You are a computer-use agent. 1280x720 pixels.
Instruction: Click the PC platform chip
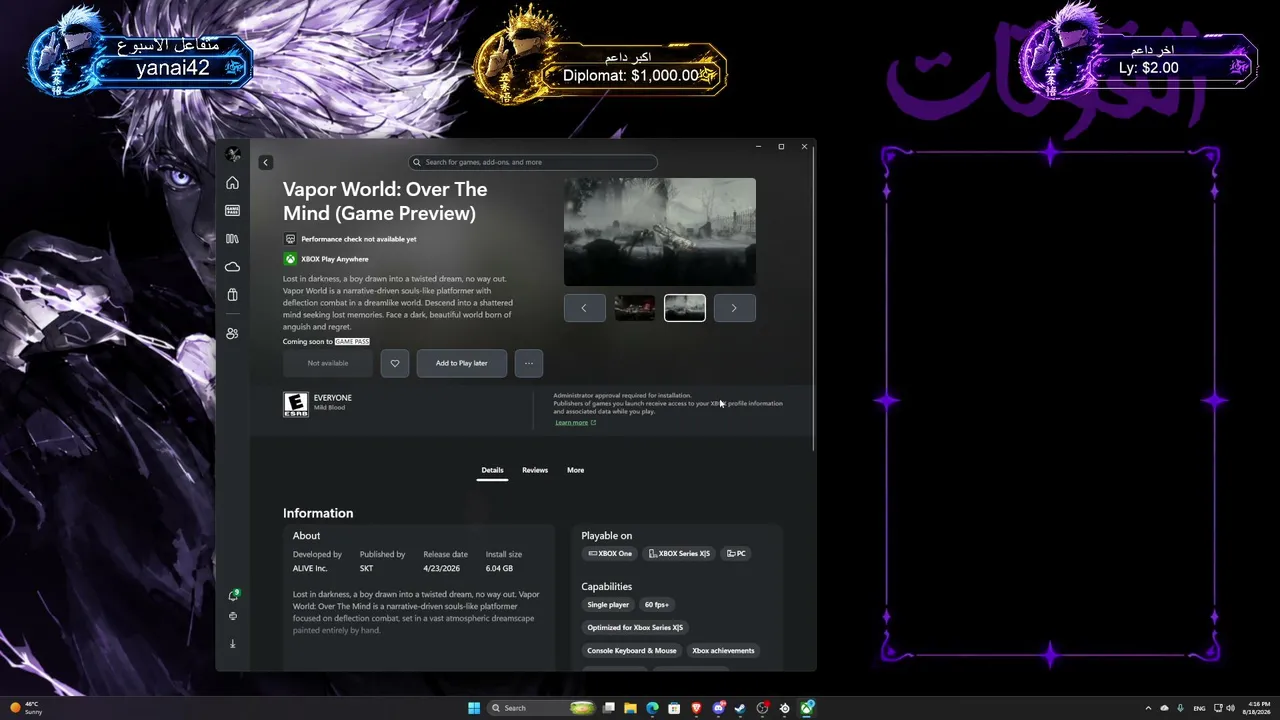tap(736, 554)
